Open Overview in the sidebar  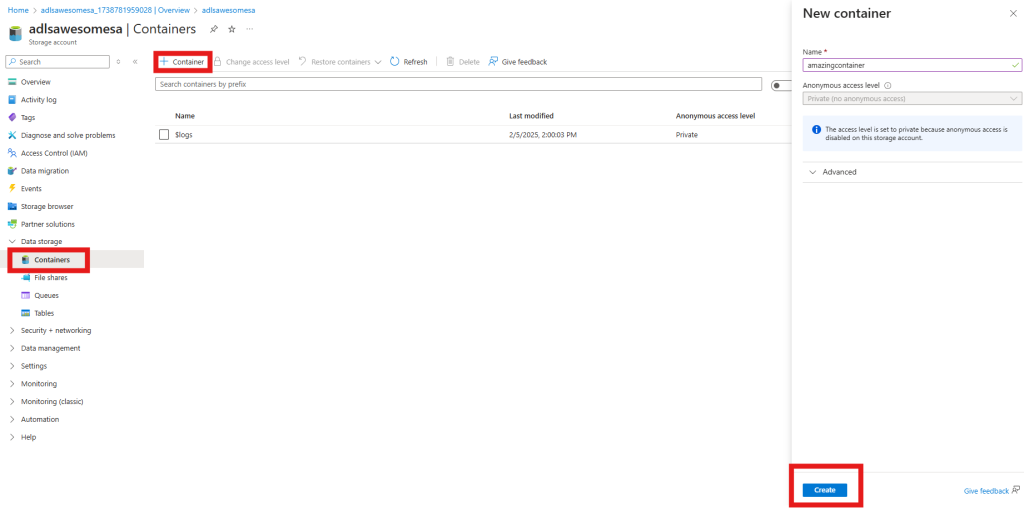point(35,82)
